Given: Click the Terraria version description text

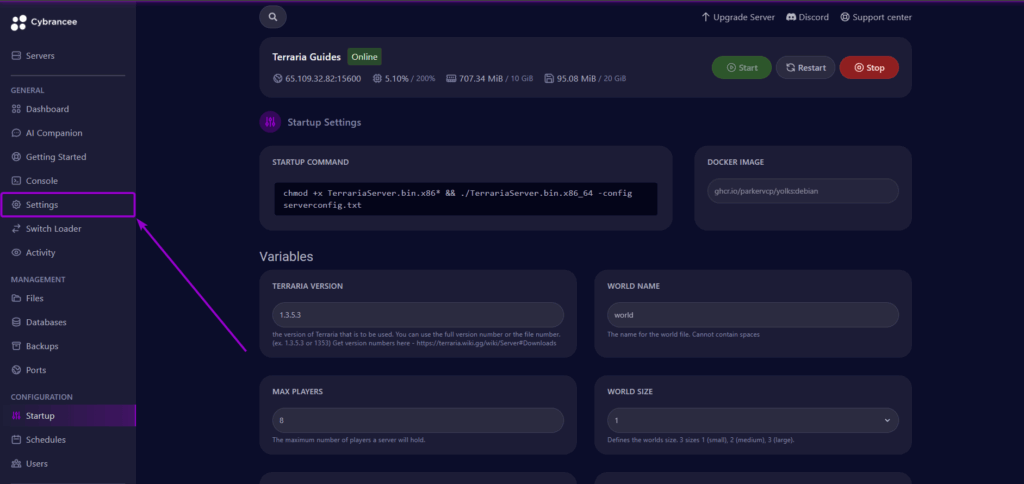Looking at the screenshot, I should click(x=416, y=338).
